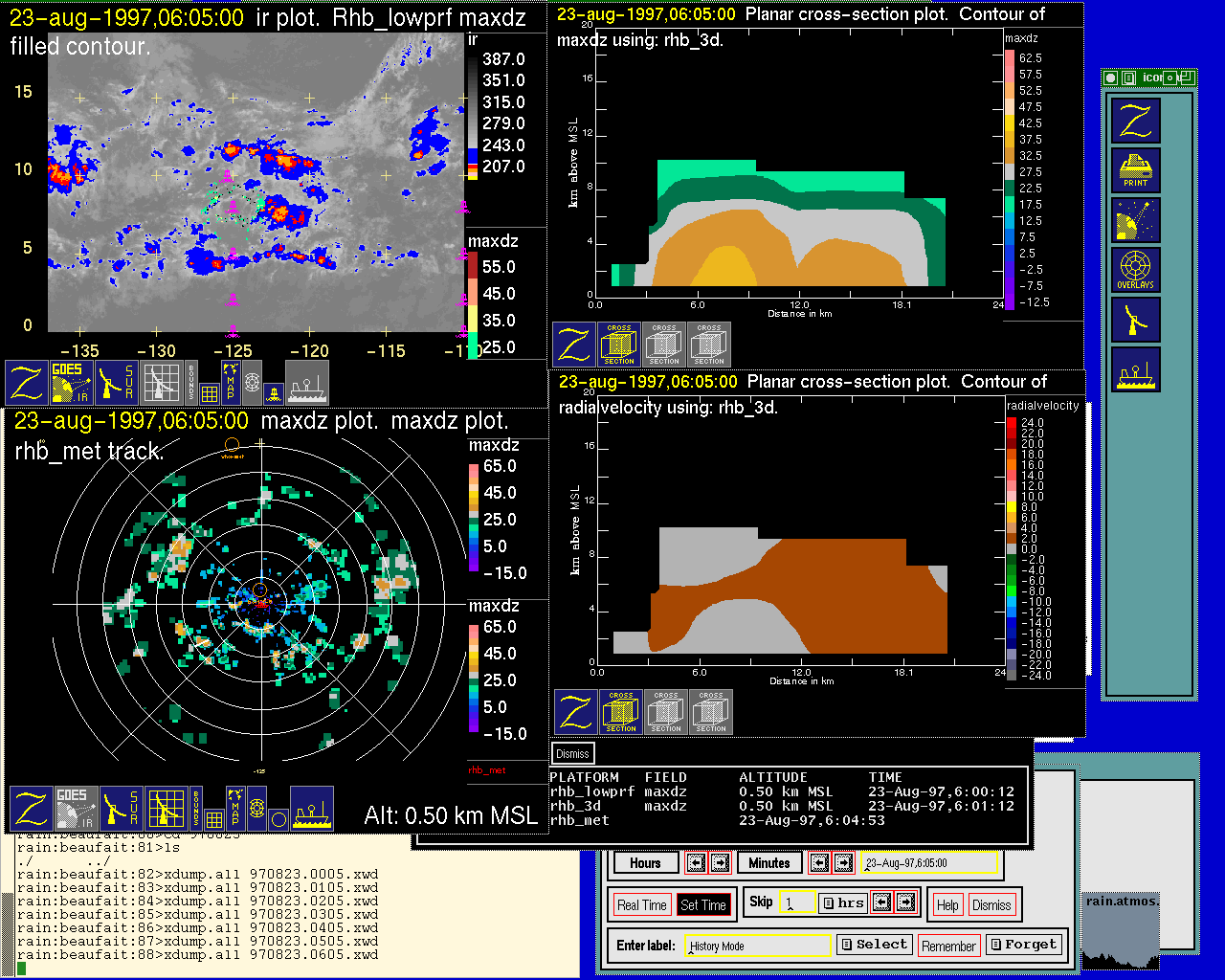The image size is (1225, 980).
Task: Dismiss the overlay times platform list window
Action: 572,753
